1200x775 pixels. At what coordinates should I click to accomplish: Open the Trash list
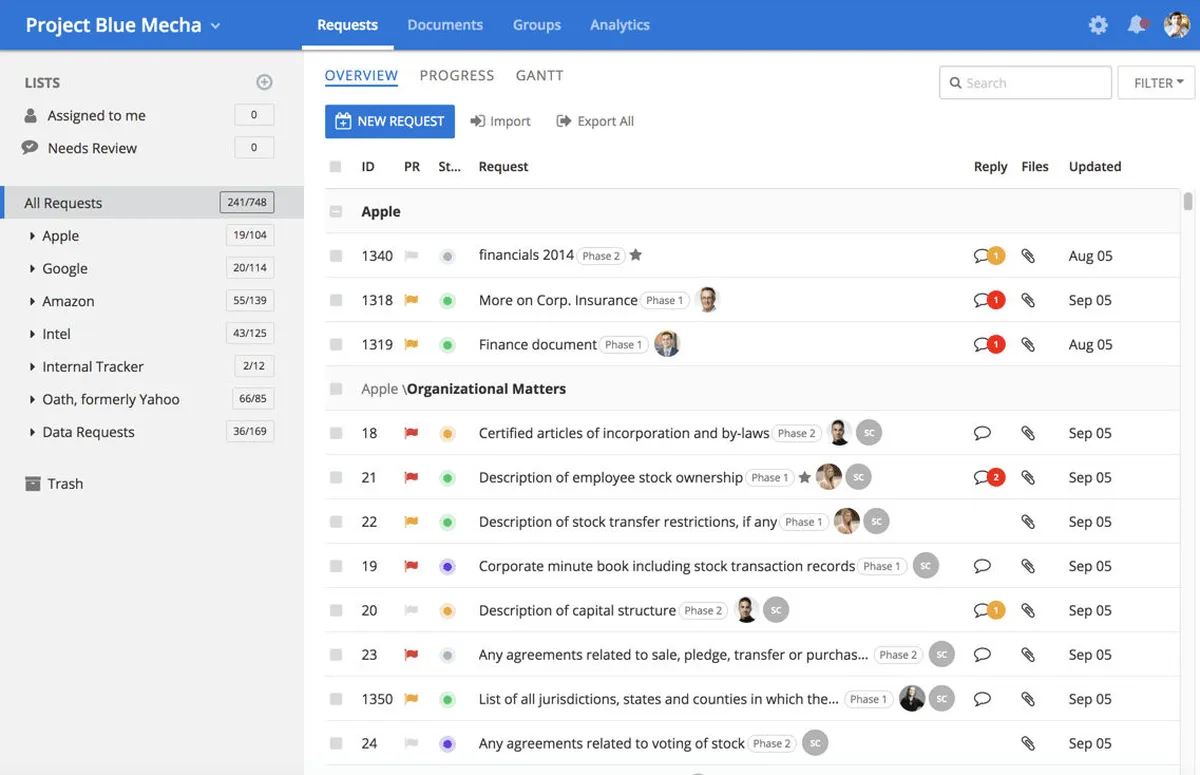tap(65, 483)
